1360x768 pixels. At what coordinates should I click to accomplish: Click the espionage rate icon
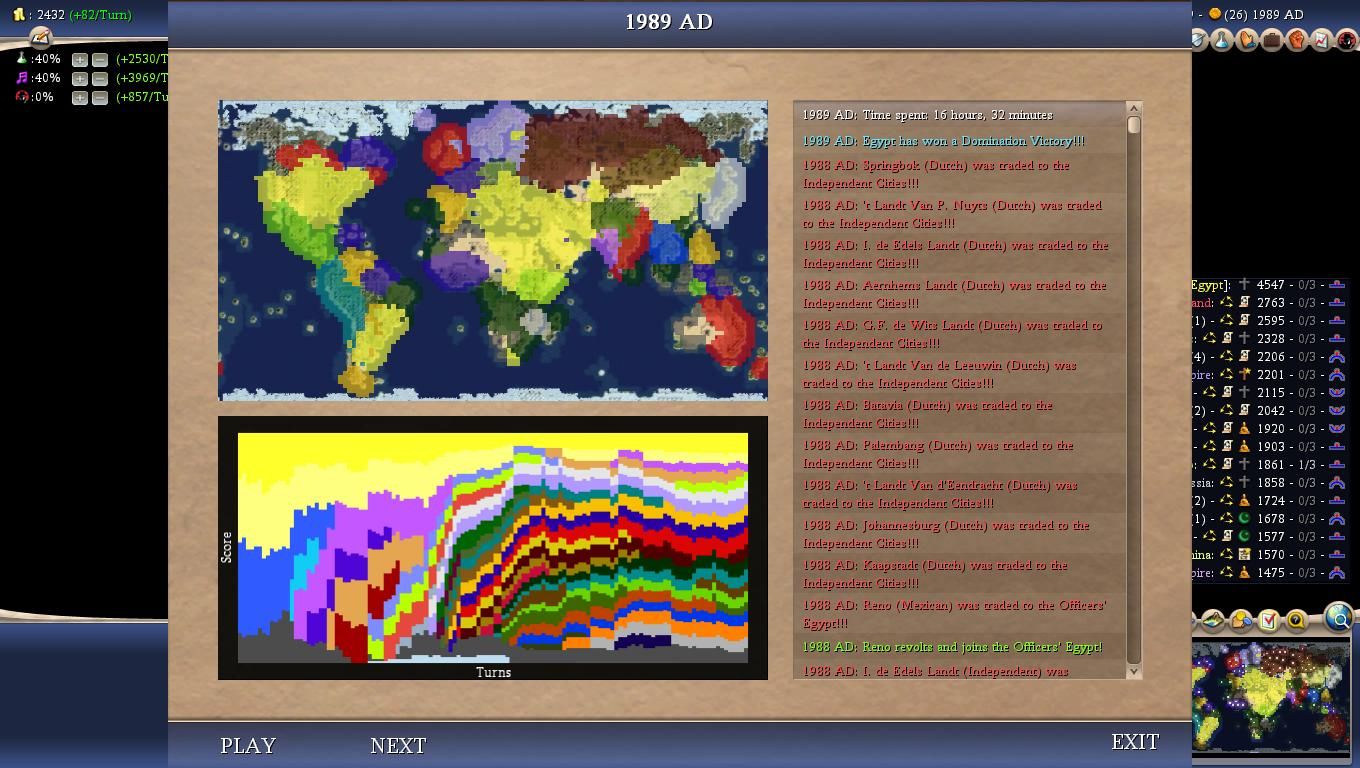[22, 97]
